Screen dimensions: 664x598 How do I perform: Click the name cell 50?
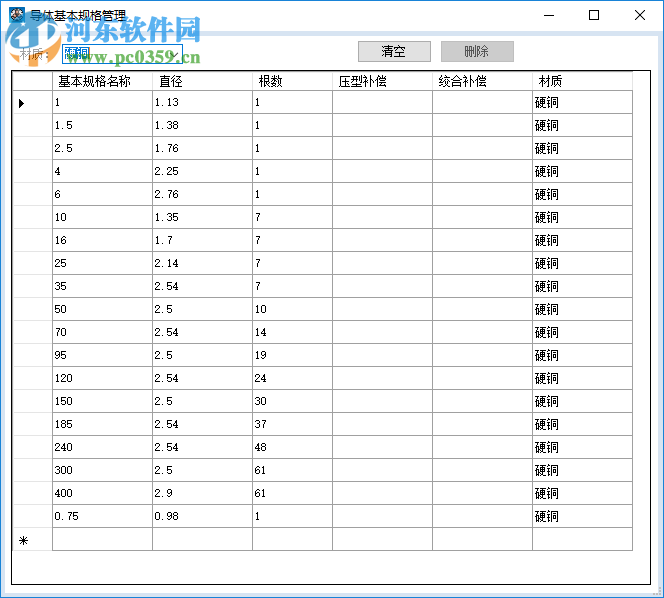point(102,309)
